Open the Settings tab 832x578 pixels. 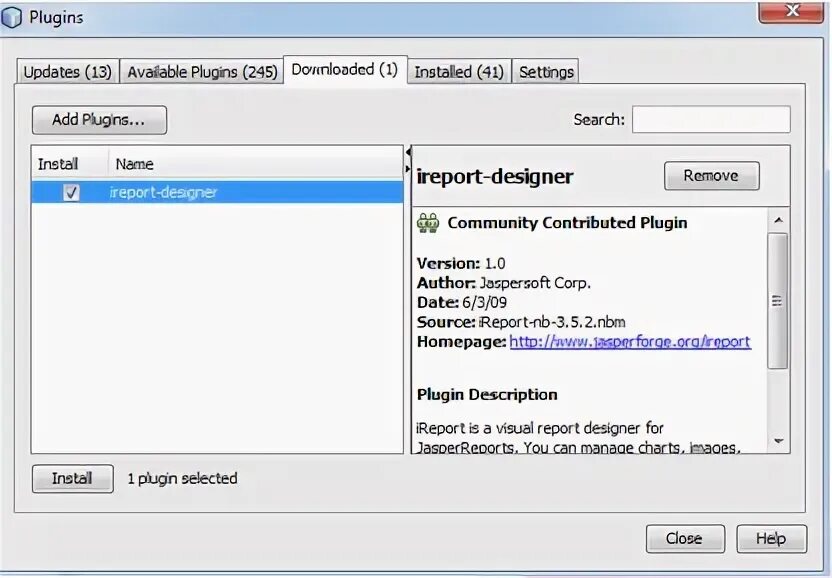546,72
